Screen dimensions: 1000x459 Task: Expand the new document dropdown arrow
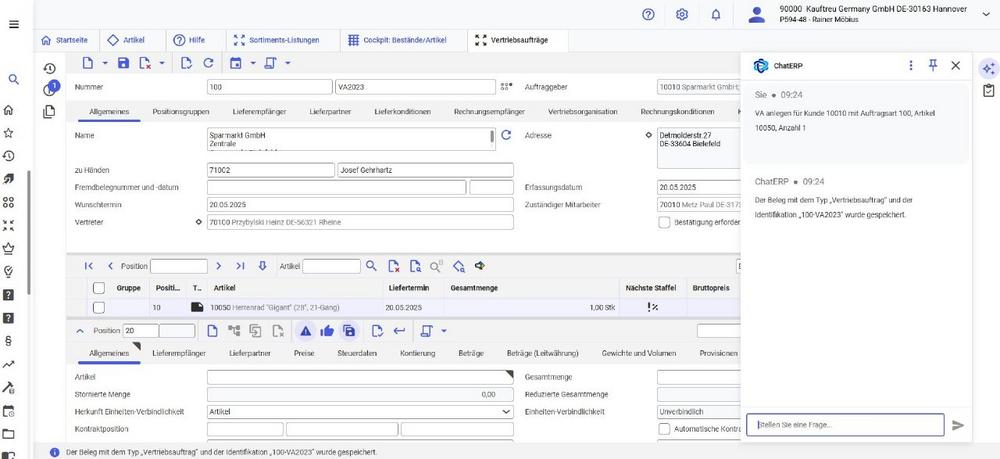pyautogui.click(x=104, y=63)
